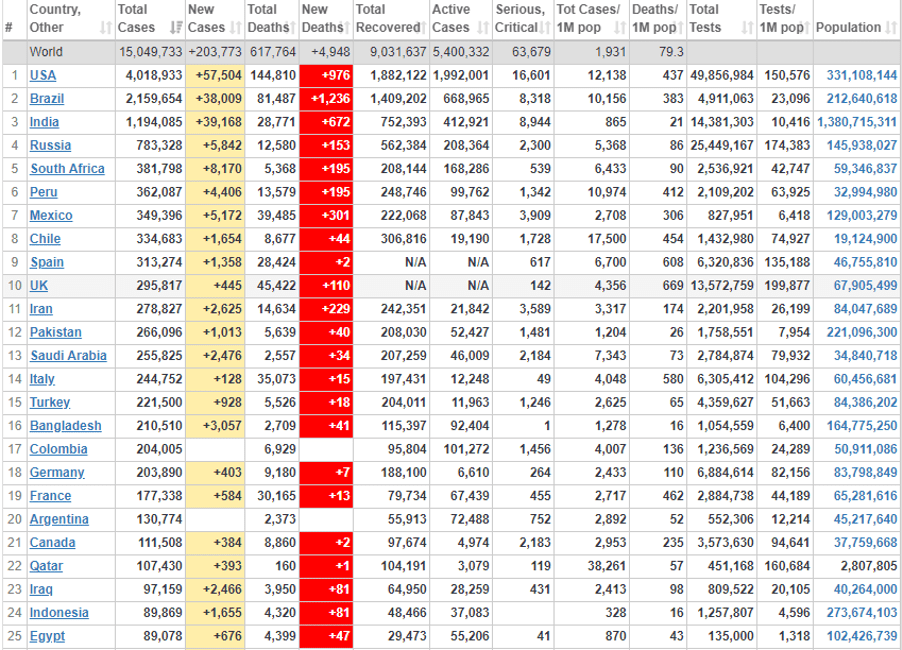Open the France country link
902x650 pixels.
pos(51,496)
